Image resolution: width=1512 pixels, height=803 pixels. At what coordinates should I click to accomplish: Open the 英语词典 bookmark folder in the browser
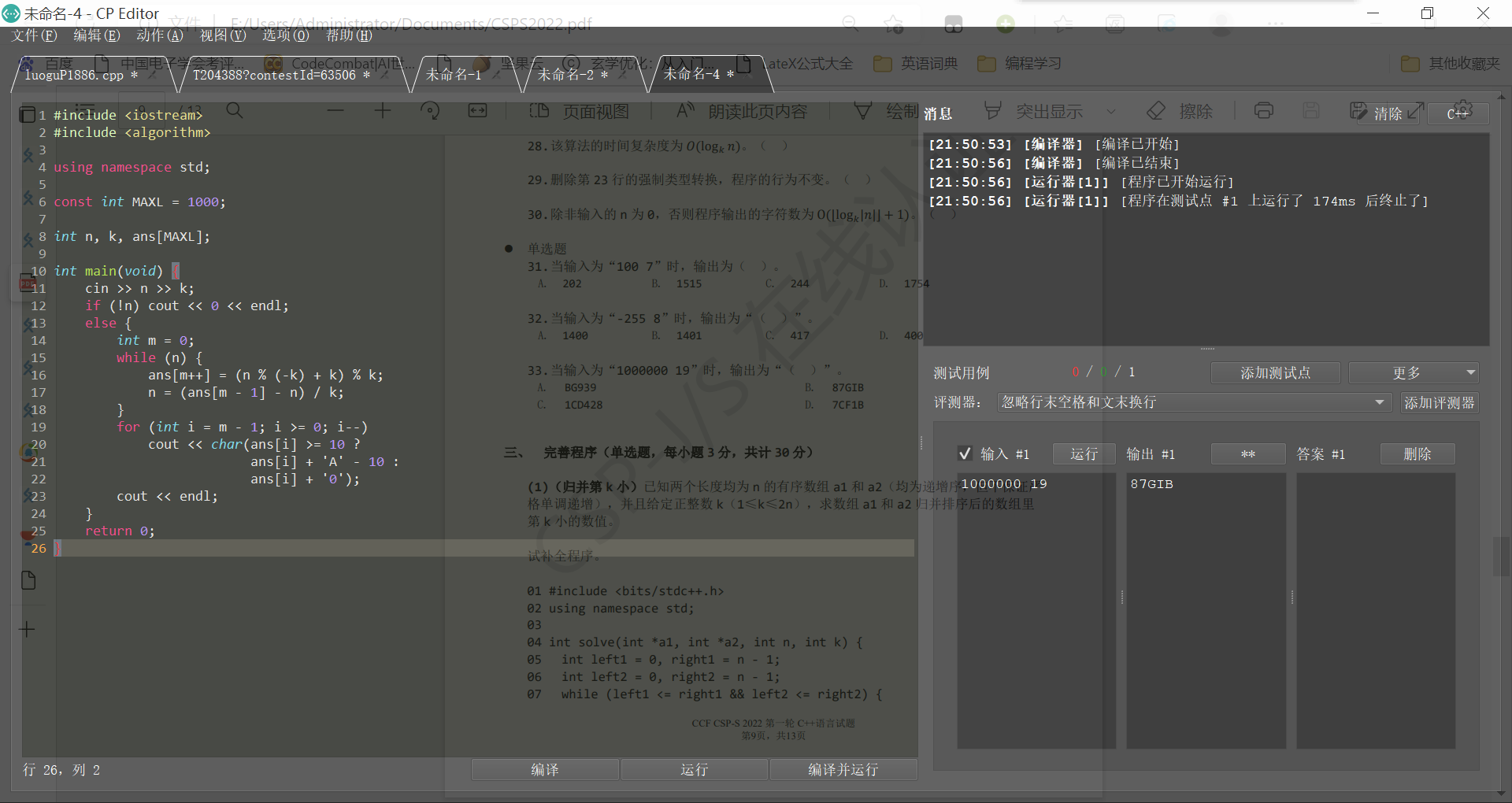pyautogui.click(x=916, y=64)
